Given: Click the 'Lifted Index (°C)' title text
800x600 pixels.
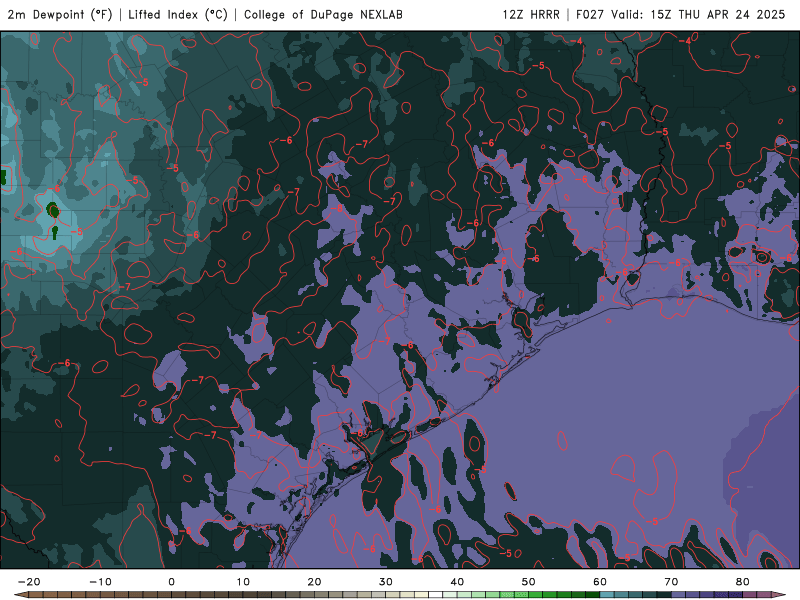Looking at the screenshot, I should coord(178,14).
